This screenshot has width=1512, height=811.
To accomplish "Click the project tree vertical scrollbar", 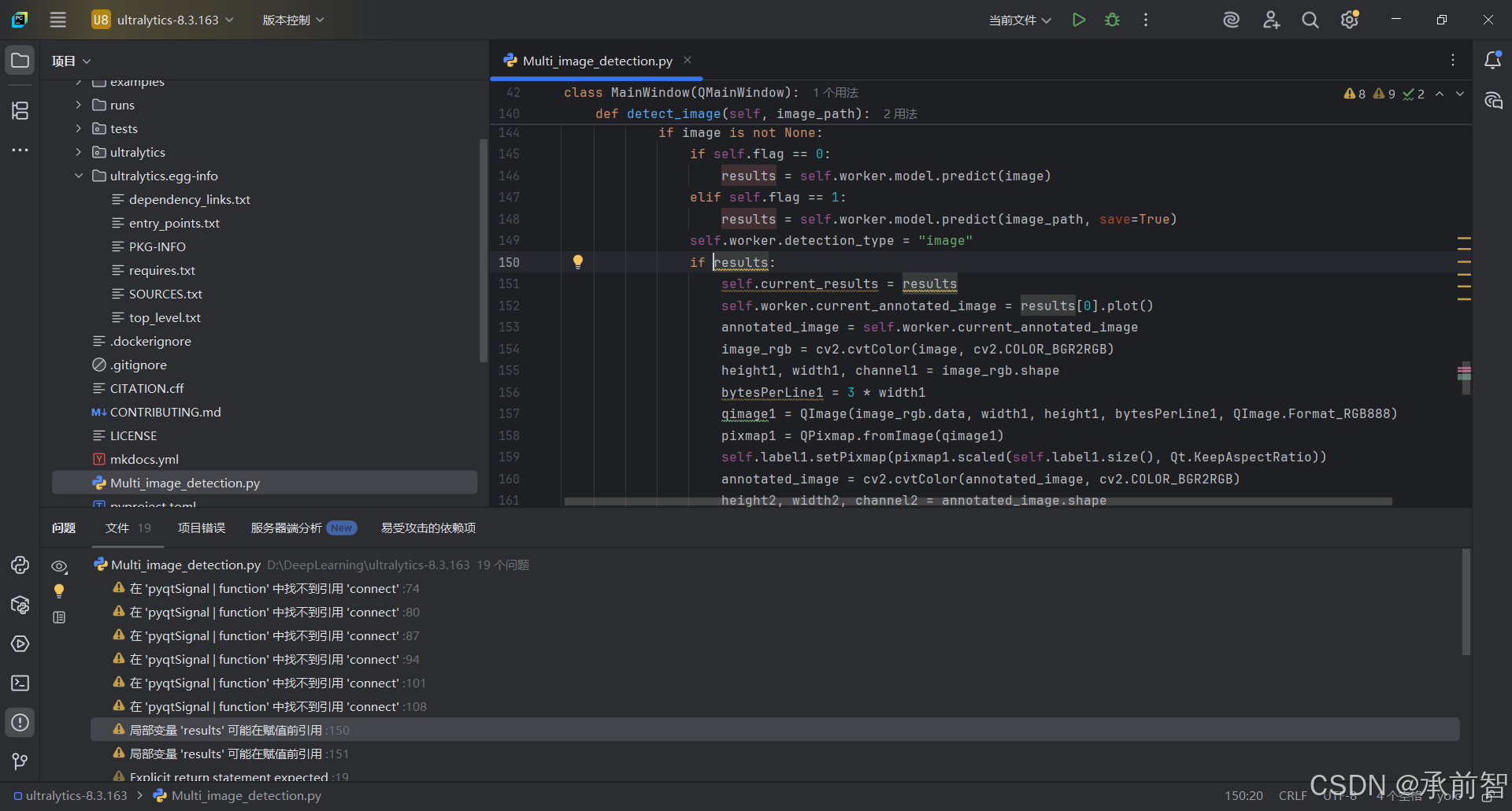I will (483, 250).
